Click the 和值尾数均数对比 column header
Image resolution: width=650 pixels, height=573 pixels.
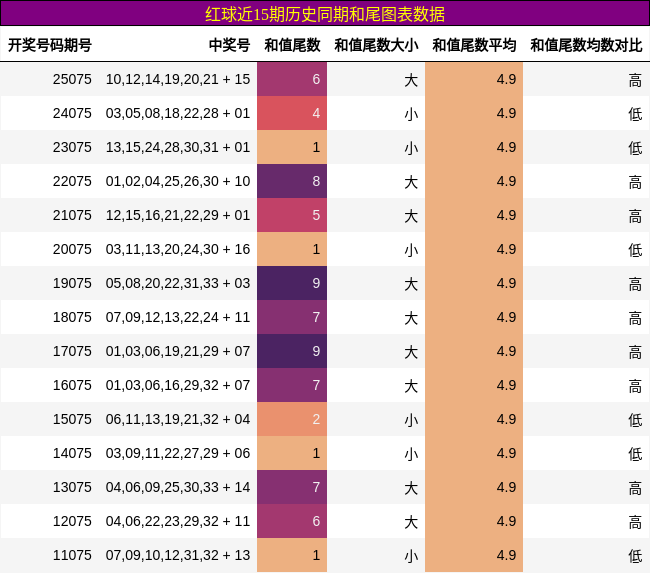(x=586, y=45)
